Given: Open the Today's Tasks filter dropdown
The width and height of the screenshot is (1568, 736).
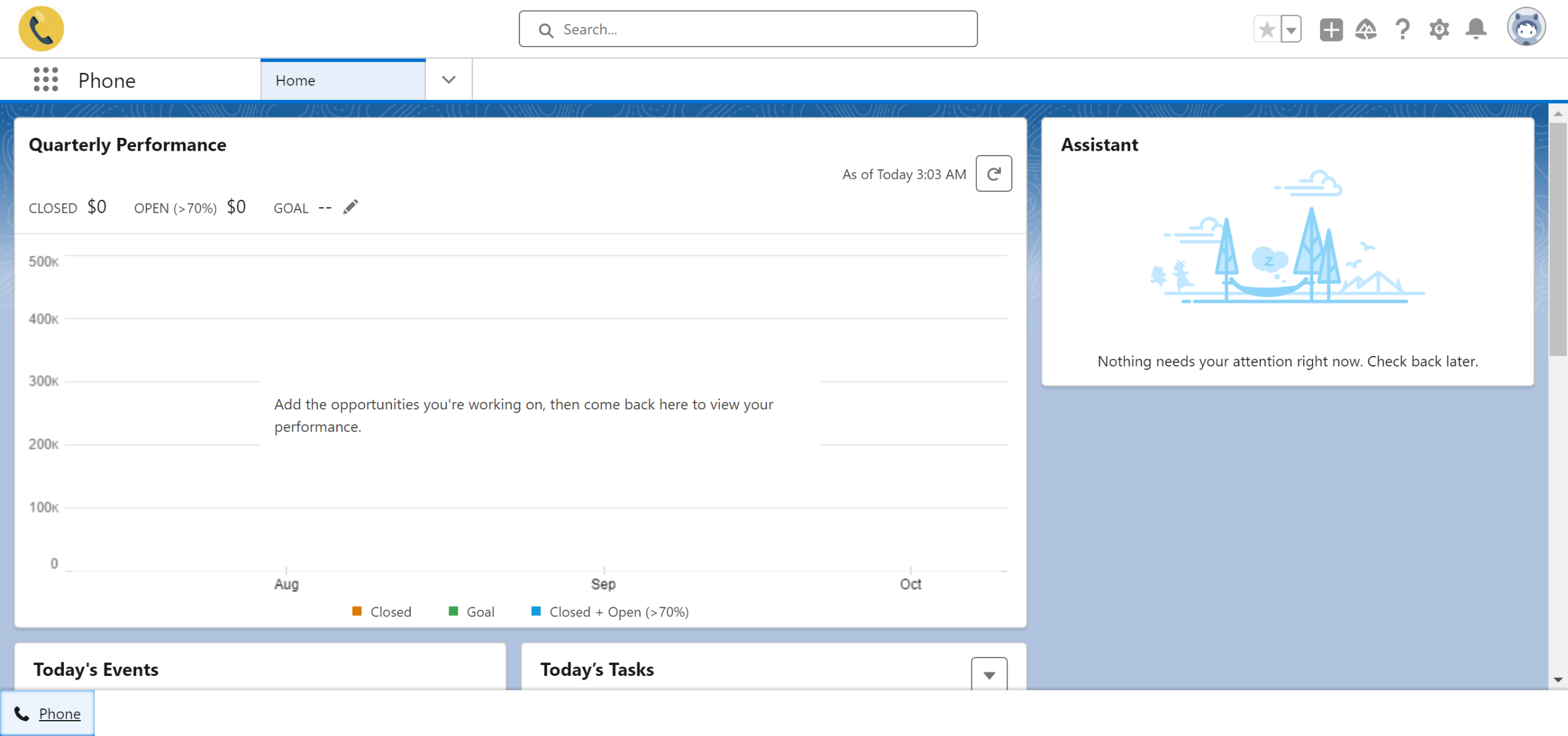Looking at the screenshot, I should [989, 675].
